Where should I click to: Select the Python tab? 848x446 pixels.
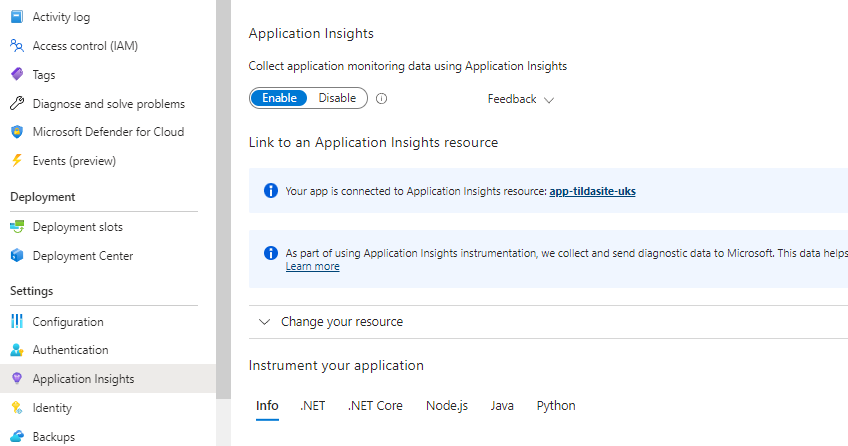[555, 405]
